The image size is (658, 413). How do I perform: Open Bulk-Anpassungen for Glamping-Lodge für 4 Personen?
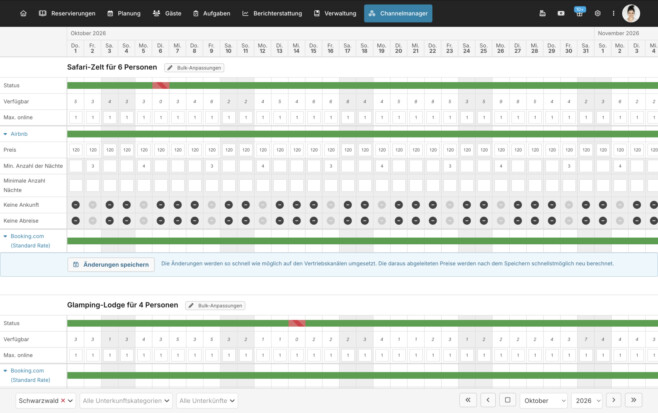(215, 306)
